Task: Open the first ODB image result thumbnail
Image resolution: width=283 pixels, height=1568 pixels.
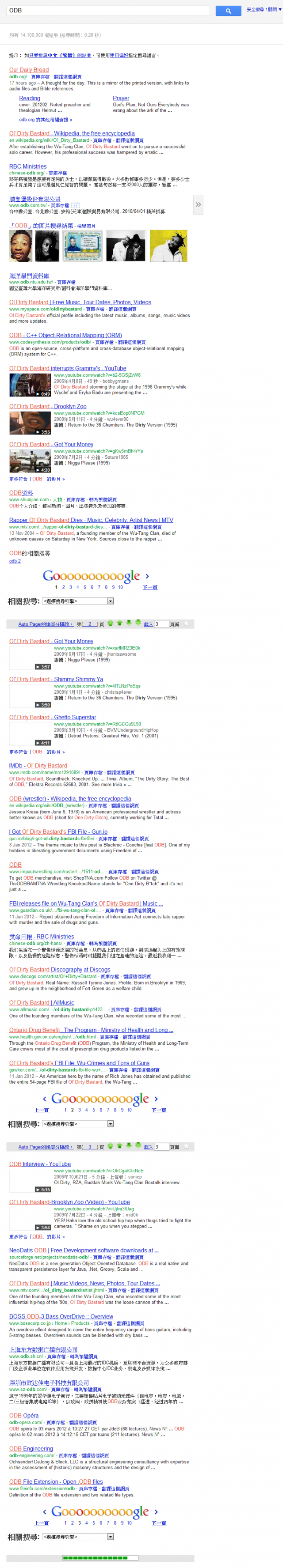Action: tap(21, 246)
